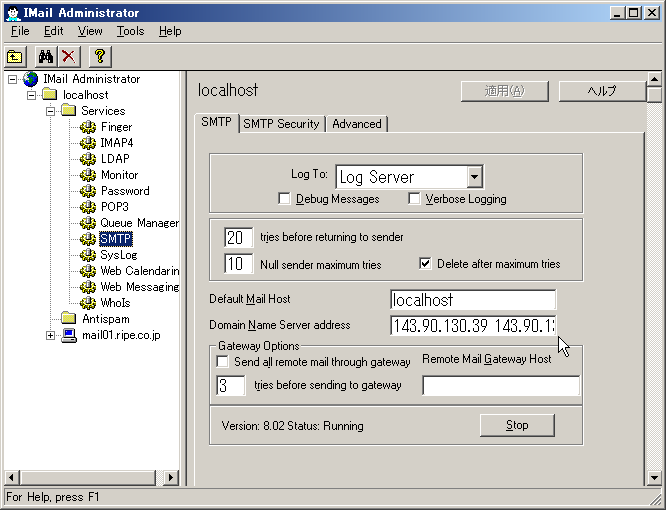Image resolution: width=666 pixels, height=510 pixels.
Task: Click the Queue Manager gear icon
Action: (x=88, y=223)
